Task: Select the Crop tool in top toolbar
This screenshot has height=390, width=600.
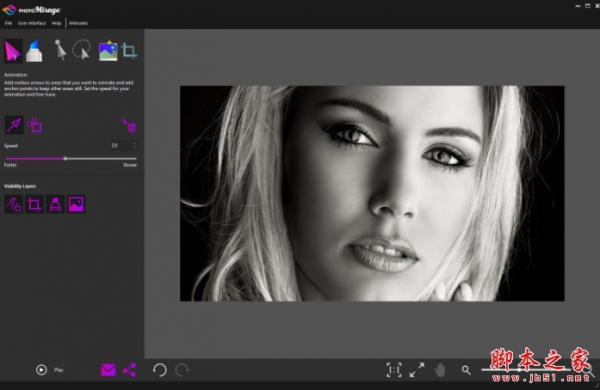Action: [x=129, y=51]
